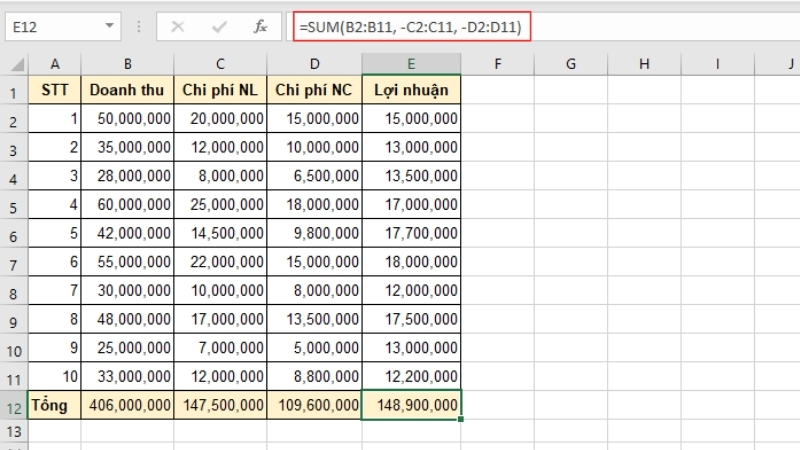Click the 'Doanh thu' header cell
This screenshot has width=800, height=450.
click(x=127, y=90)
